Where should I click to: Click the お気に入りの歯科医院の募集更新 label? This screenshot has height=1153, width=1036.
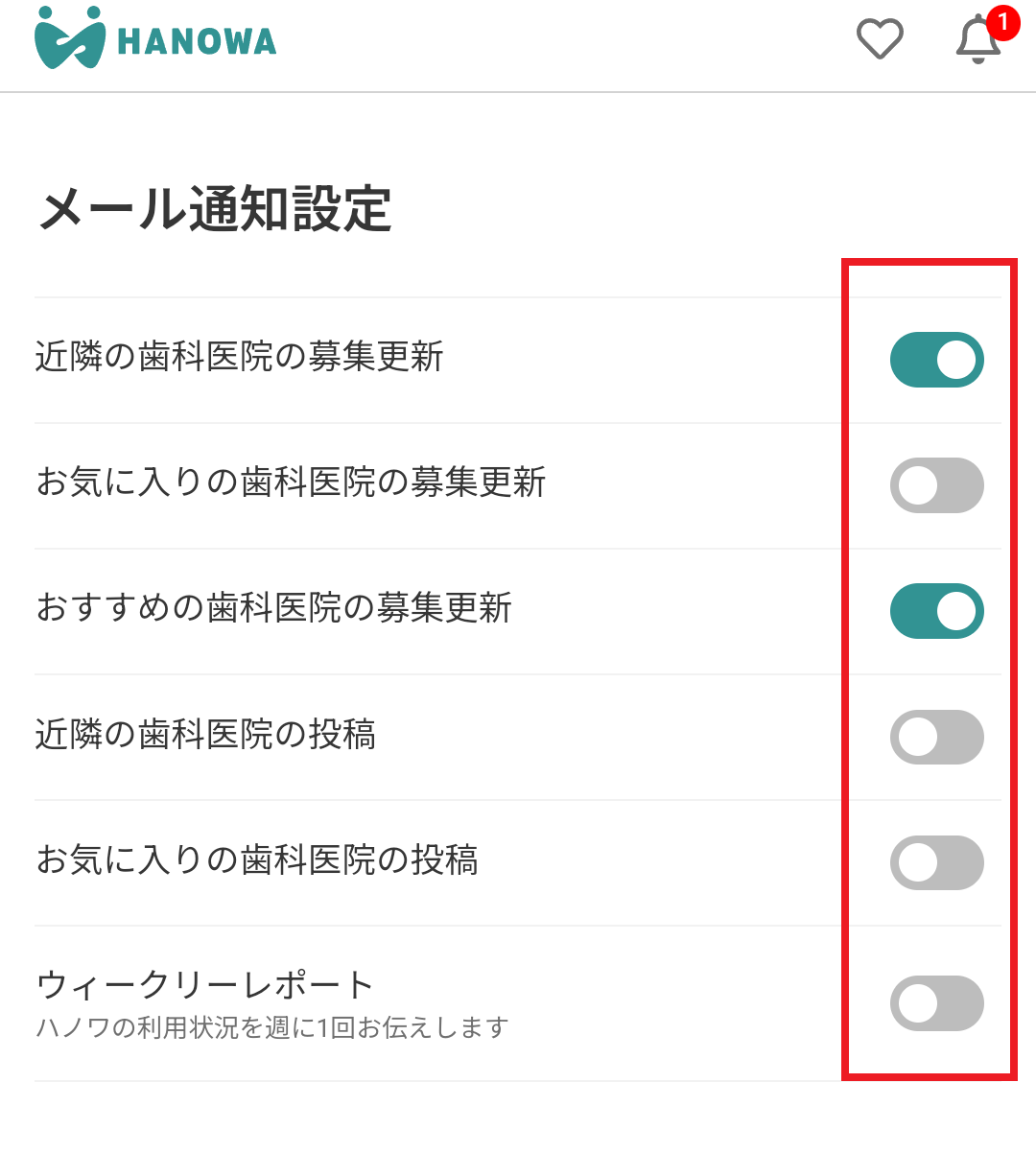291,482
